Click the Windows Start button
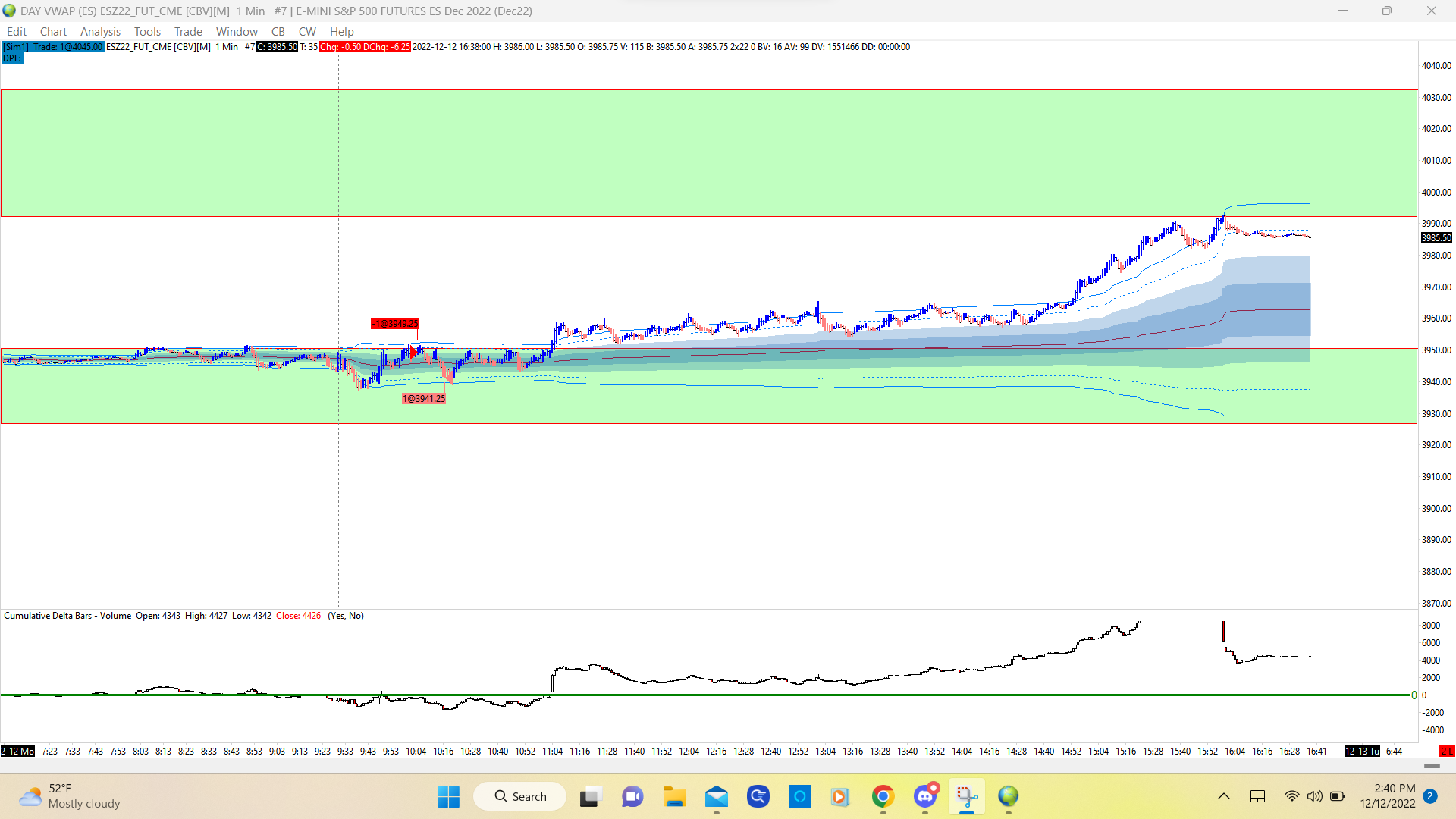This screenshot has height=819, width=1456. coord(448,796)
